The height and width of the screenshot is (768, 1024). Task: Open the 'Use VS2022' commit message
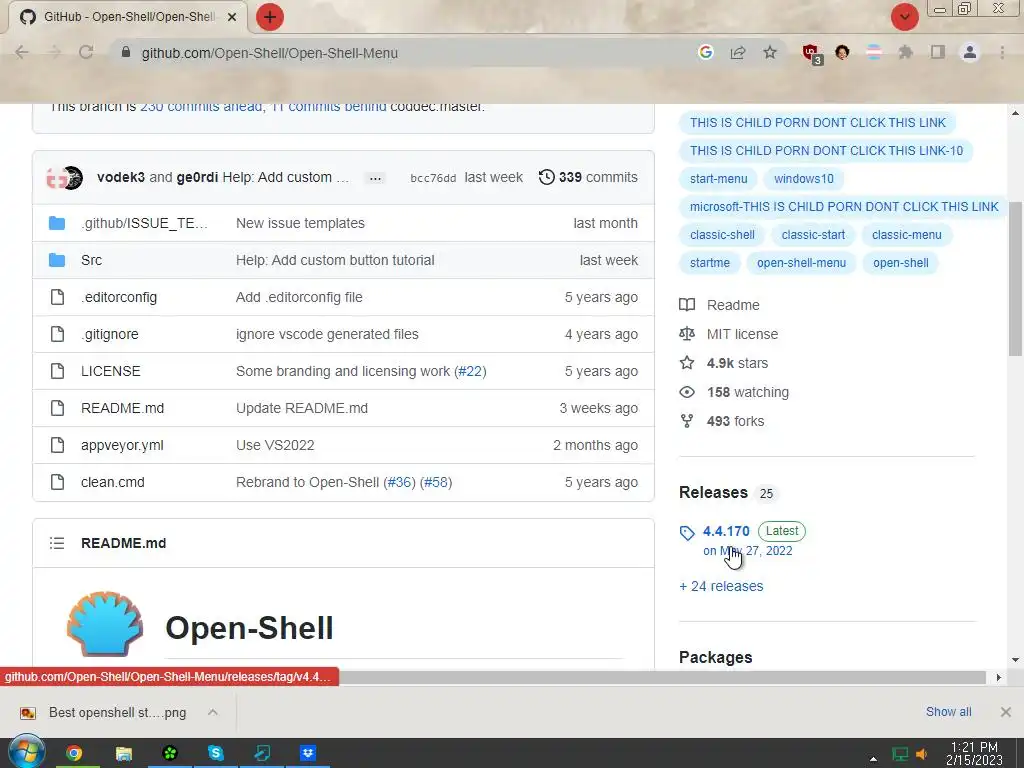[x=275, y=445]
